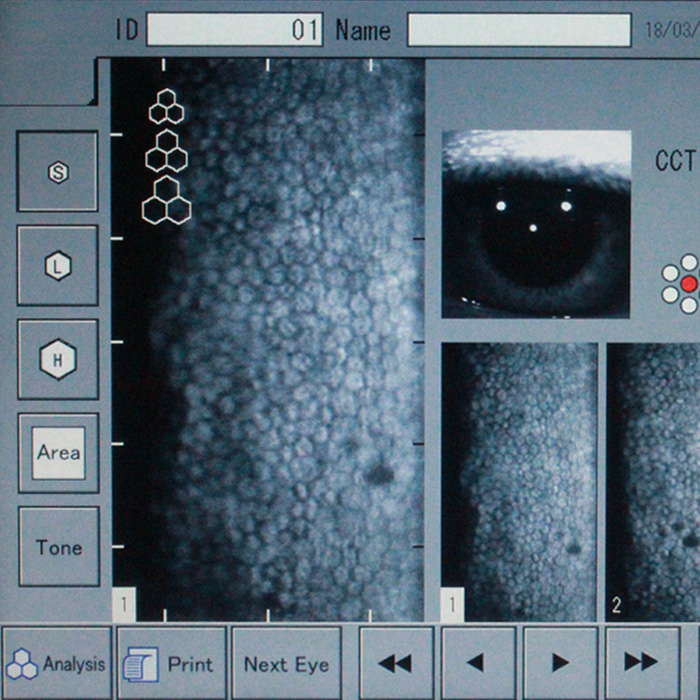Select the bottom white fixation point
The width and height of the screenshot is (700, 700).
(x=689, y=305)
